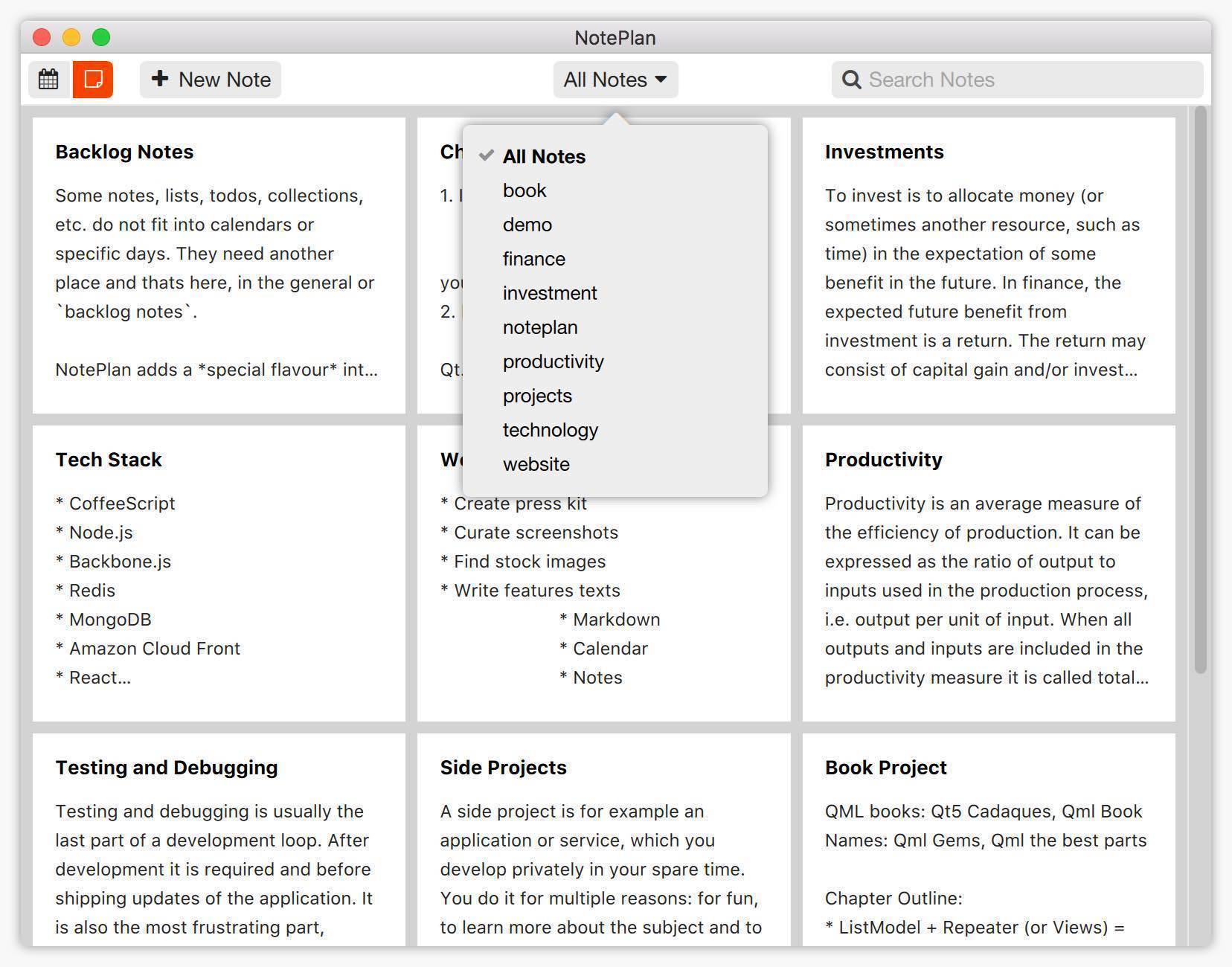Close the NotePlan window with red button
Screen dimensions: 1232x967
42,37
